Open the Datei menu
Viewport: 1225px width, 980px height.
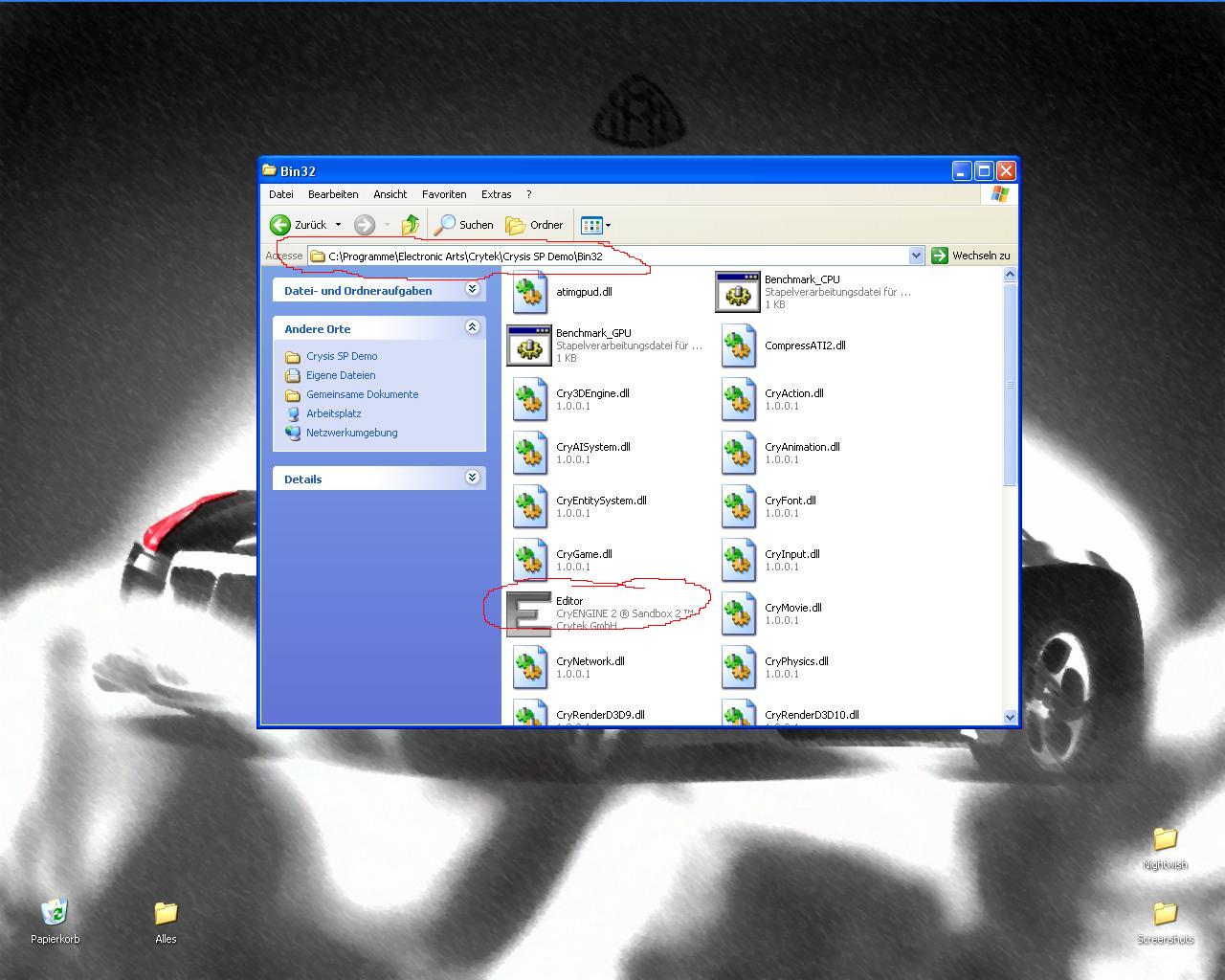(281, 194)
